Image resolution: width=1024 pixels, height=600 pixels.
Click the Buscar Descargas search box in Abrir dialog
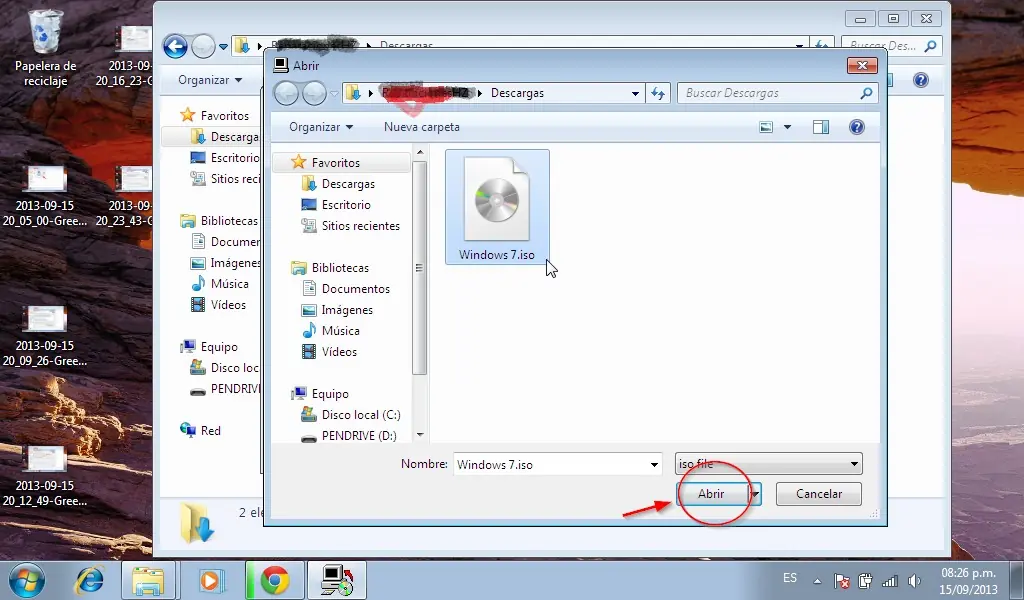pos(769,93)
